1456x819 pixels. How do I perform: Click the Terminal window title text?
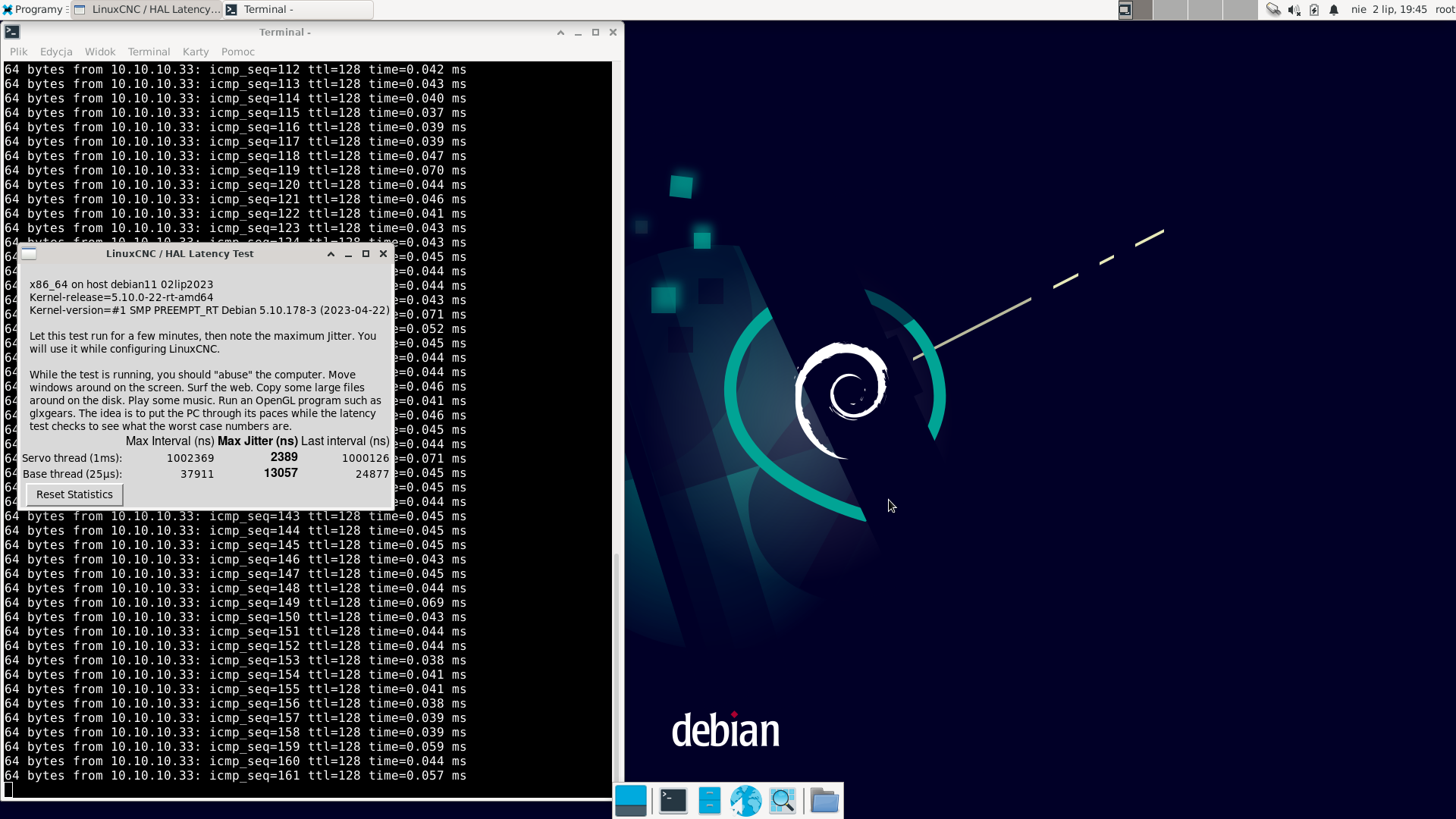(x=285, y=33)
